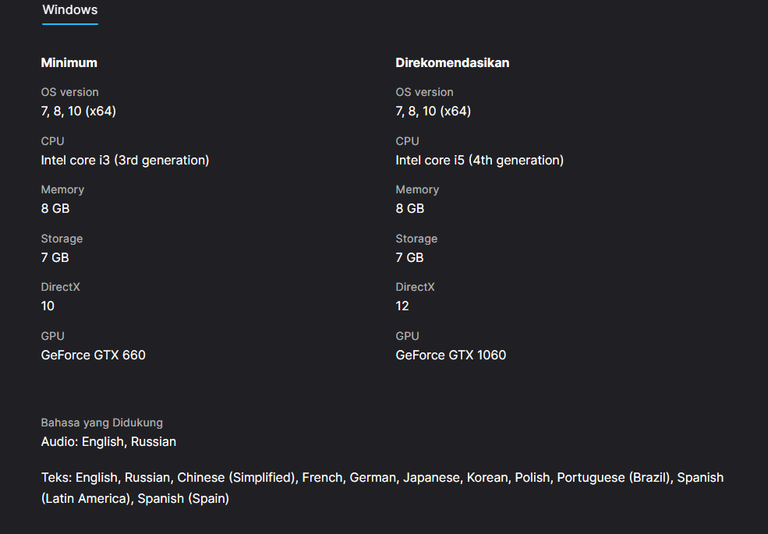768x534 pixels.
Task: Click recommended Storage 7 GB value
Action: pyautogui.click(x=409, y=258)
